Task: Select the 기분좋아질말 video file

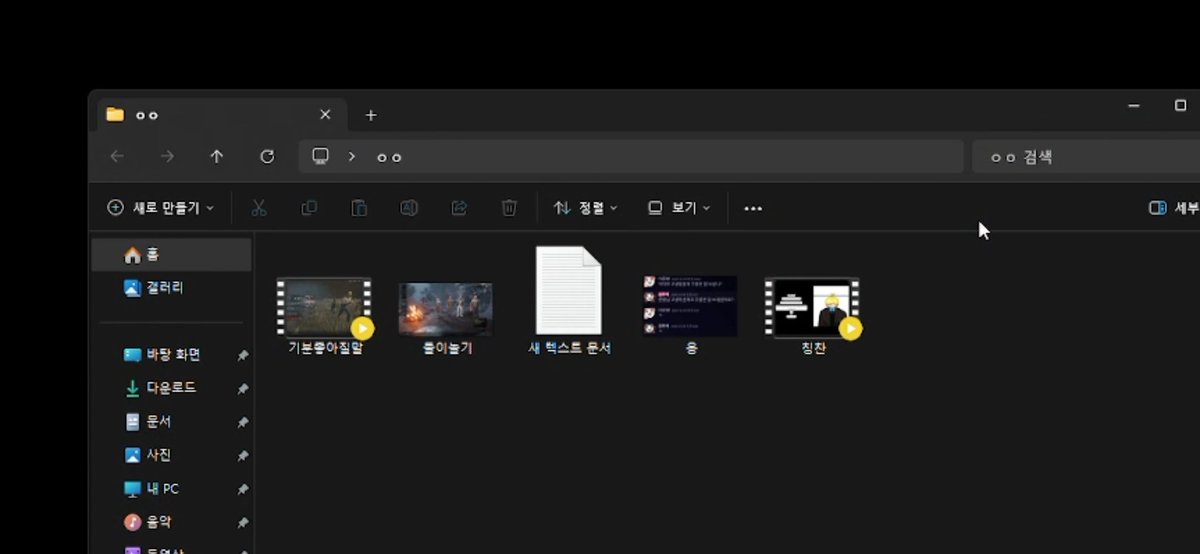Action: (x=324, y=317)
